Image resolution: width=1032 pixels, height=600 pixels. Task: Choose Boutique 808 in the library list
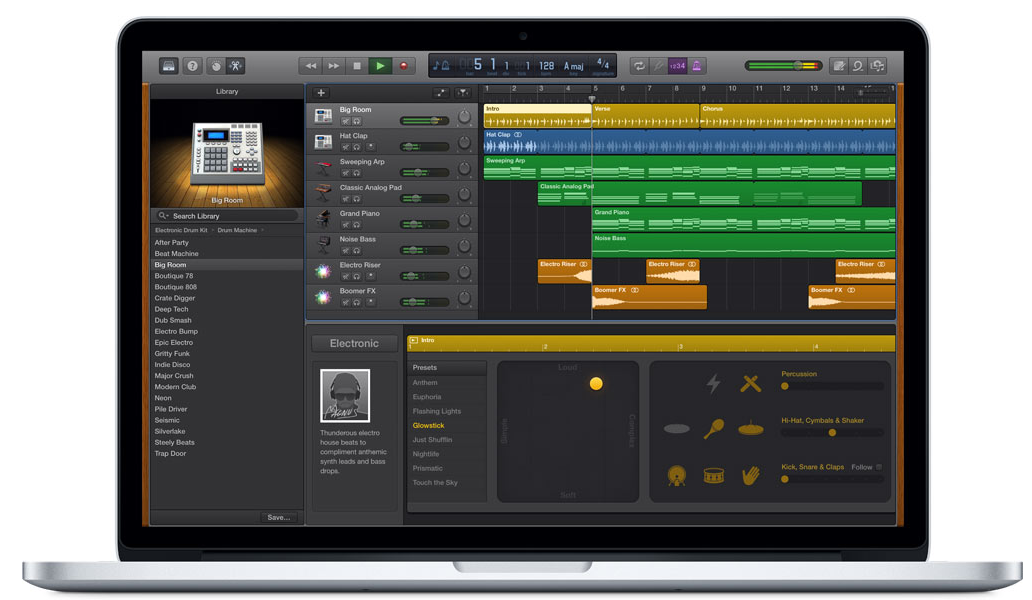coord(176,287)
